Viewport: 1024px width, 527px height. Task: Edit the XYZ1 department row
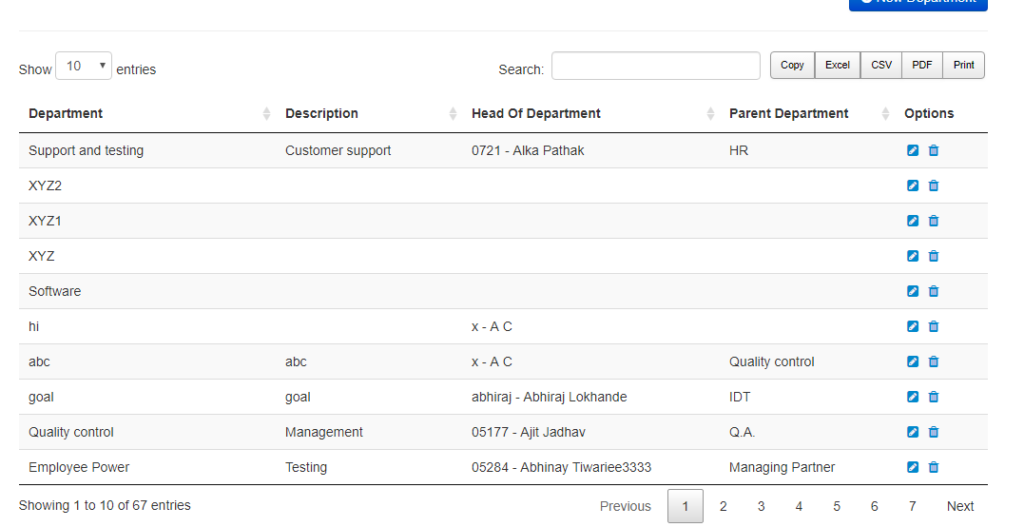click(x=912, y=221)
